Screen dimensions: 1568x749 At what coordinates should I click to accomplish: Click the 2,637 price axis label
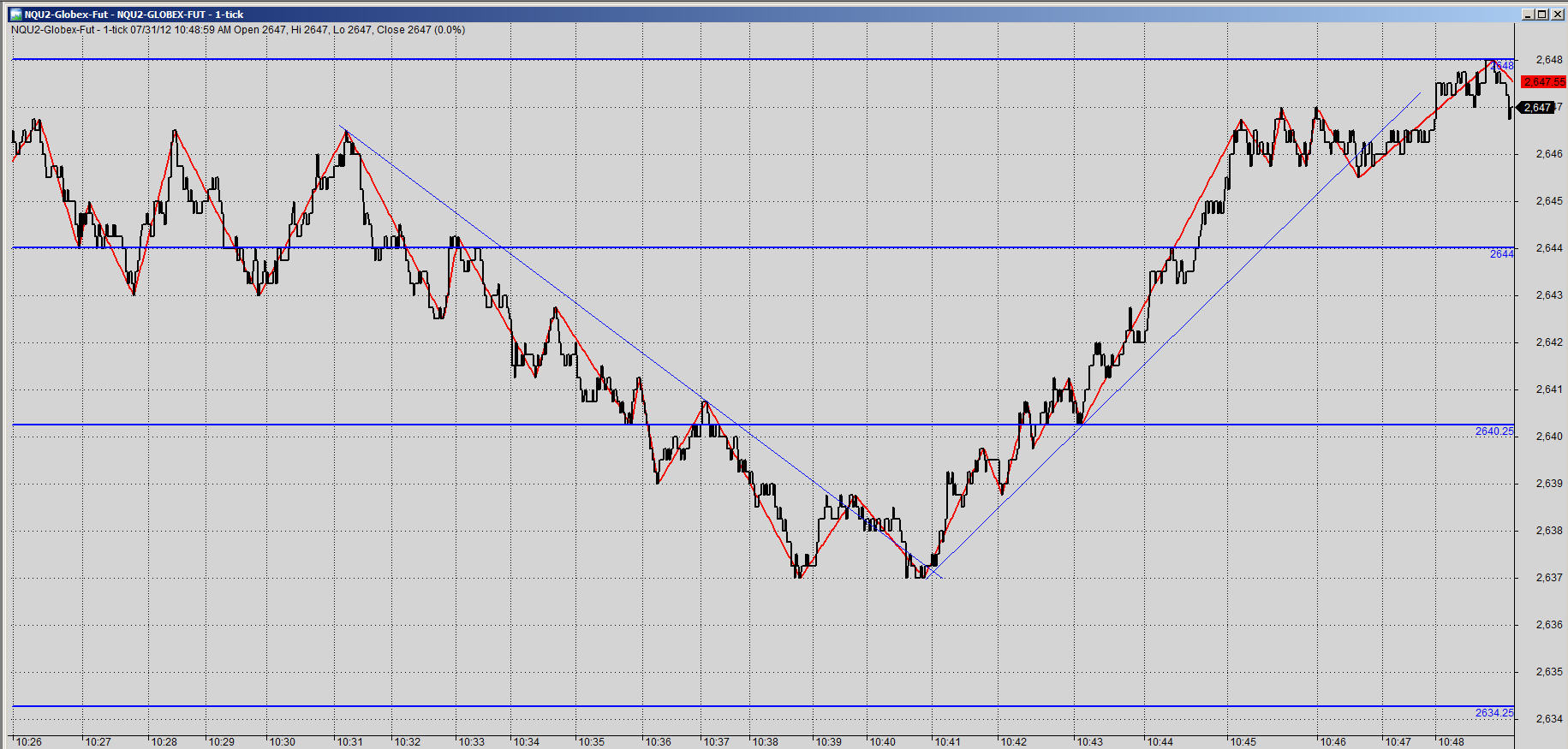click(x=1549, y=578)
